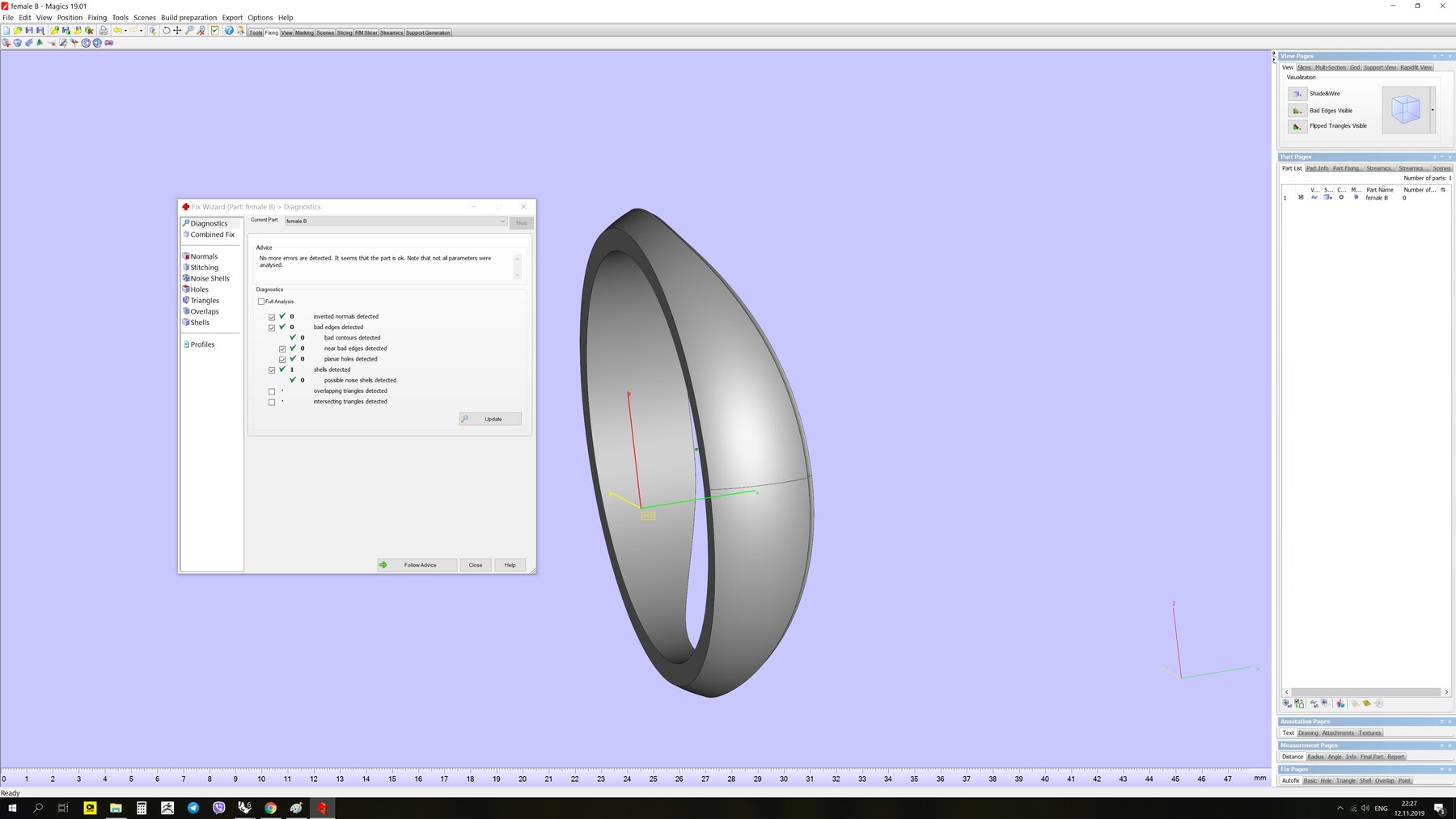
Task: Open the Fixing menu
Action: (x=97, y=17)
